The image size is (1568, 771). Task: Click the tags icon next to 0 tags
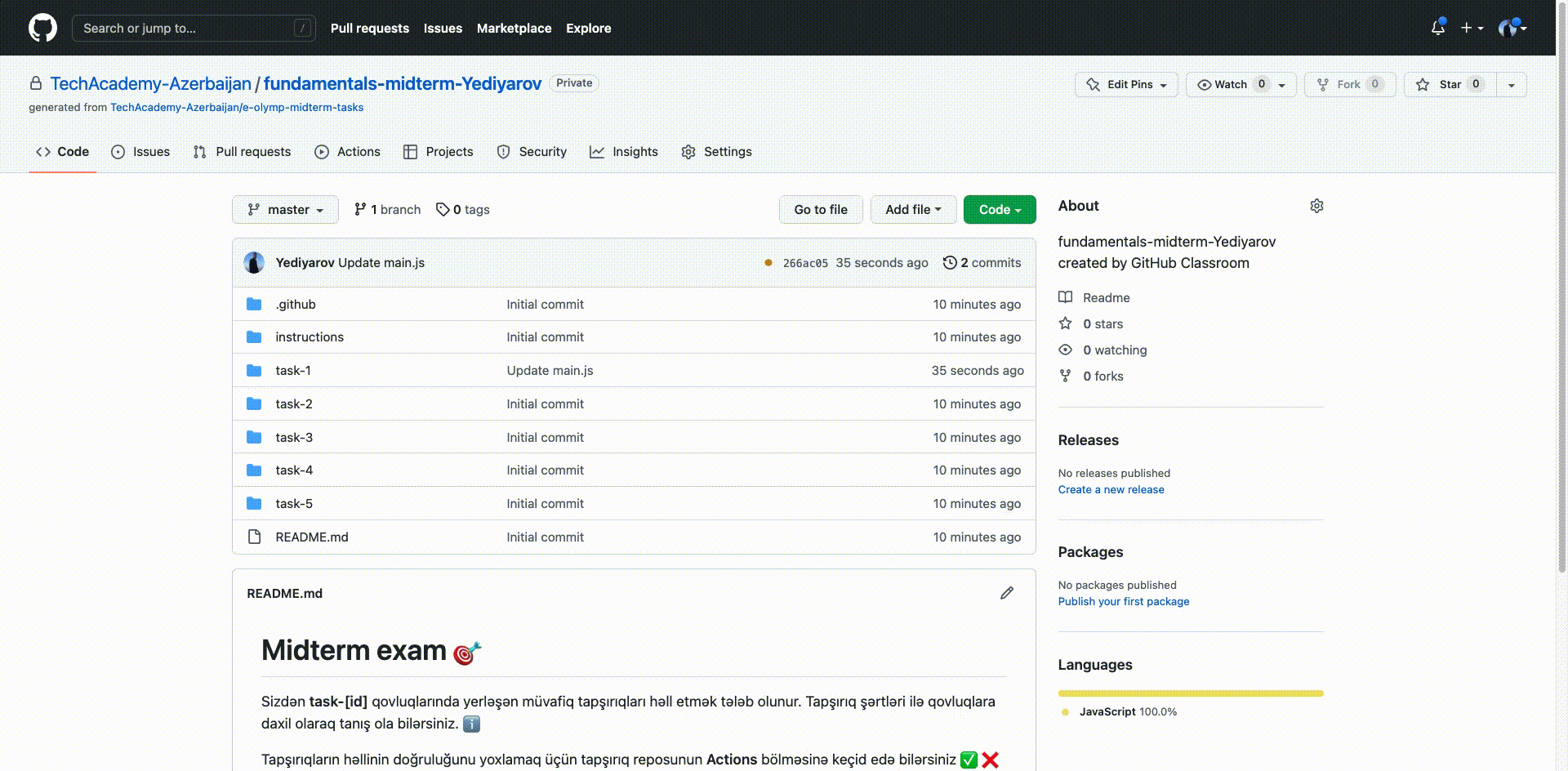point(443,209)
